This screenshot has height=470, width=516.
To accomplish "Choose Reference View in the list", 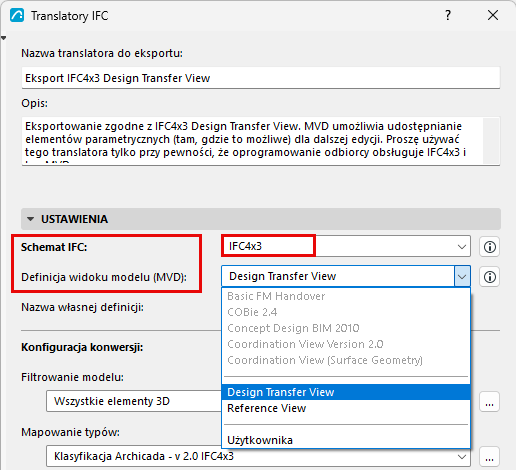I will 346,408.
